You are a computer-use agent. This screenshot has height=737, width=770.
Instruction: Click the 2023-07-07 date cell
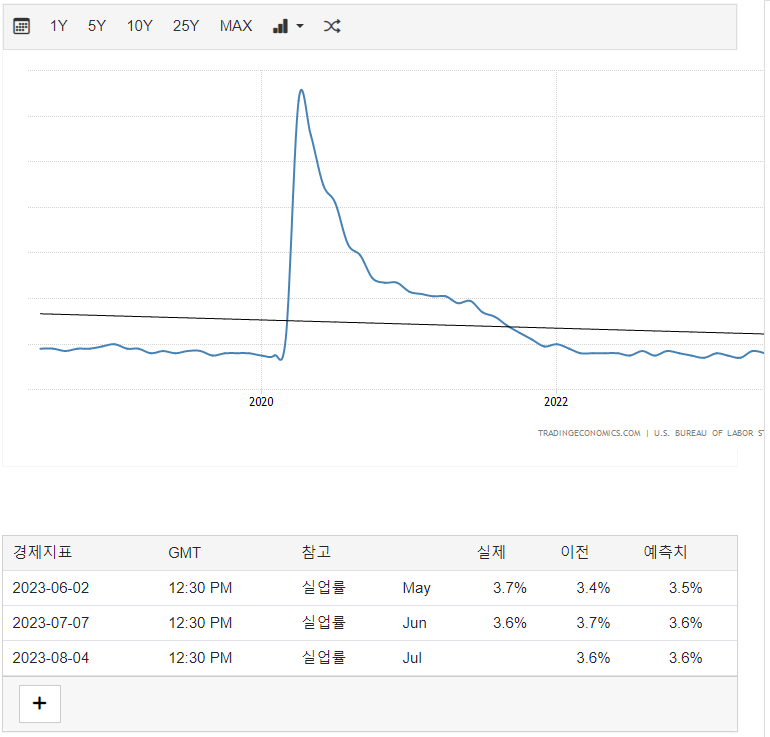(x=51, y=623)
